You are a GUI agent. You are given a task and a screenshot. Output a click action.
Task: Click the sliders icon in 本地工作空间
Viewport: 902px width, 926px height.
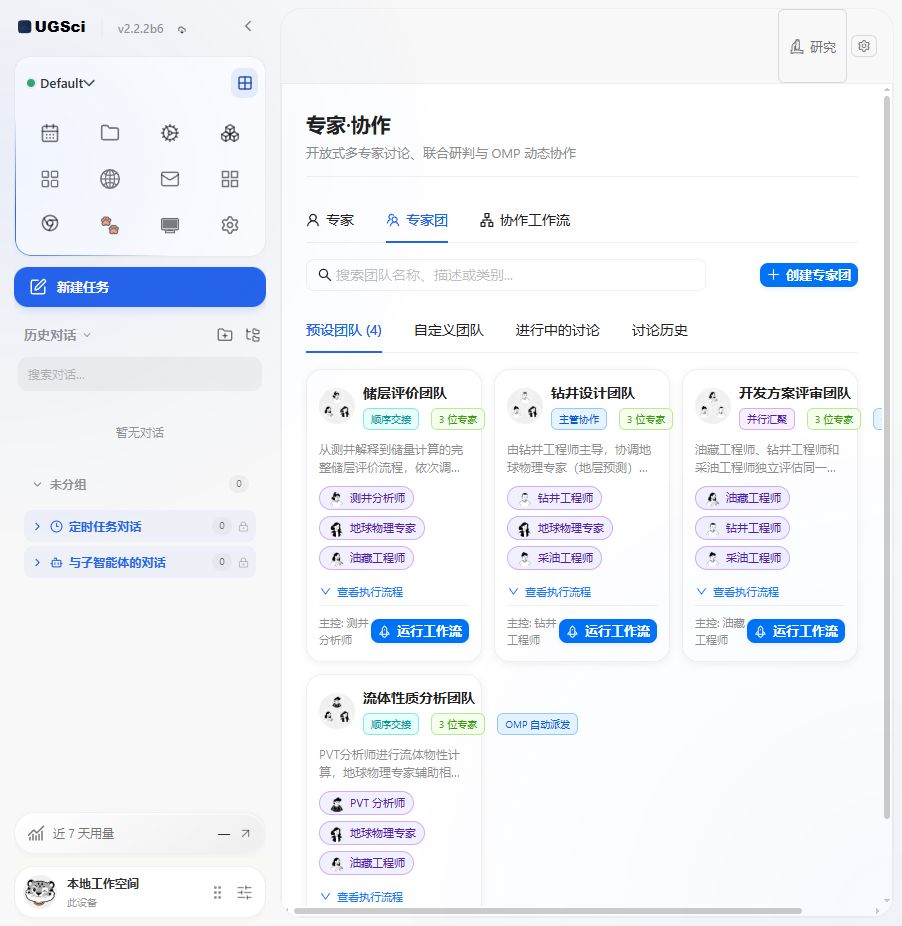(x=245, y=892)
